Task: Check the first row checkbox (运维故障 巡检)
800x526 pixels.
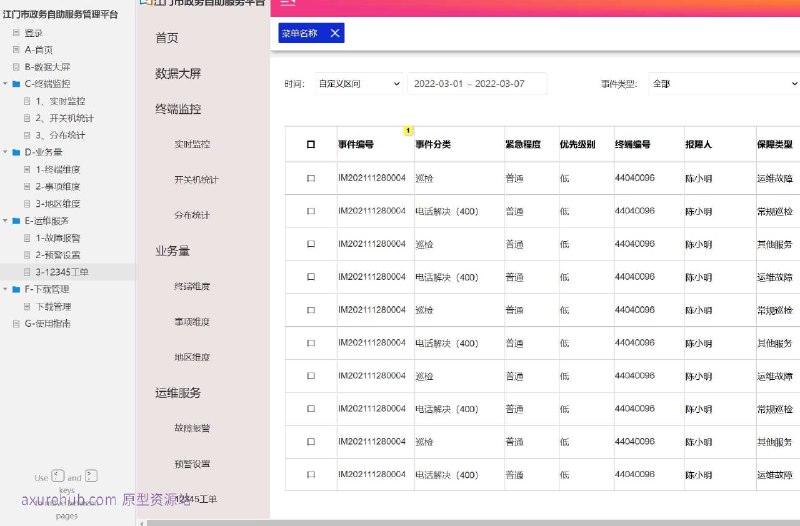Action: click(x=311, y=178)
